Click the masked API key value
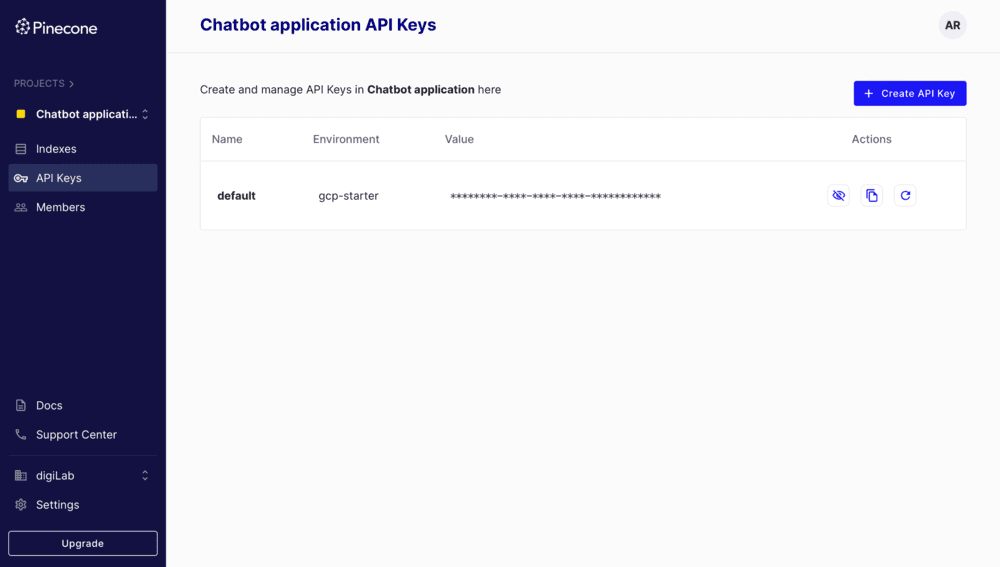Screen dimensions: 1000x567 tap(555, 196)
